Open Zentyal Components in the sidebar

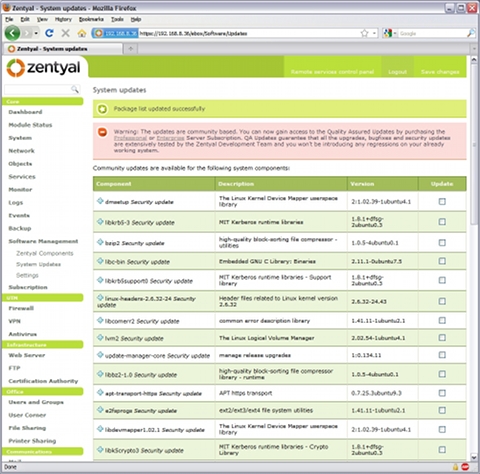45,253
